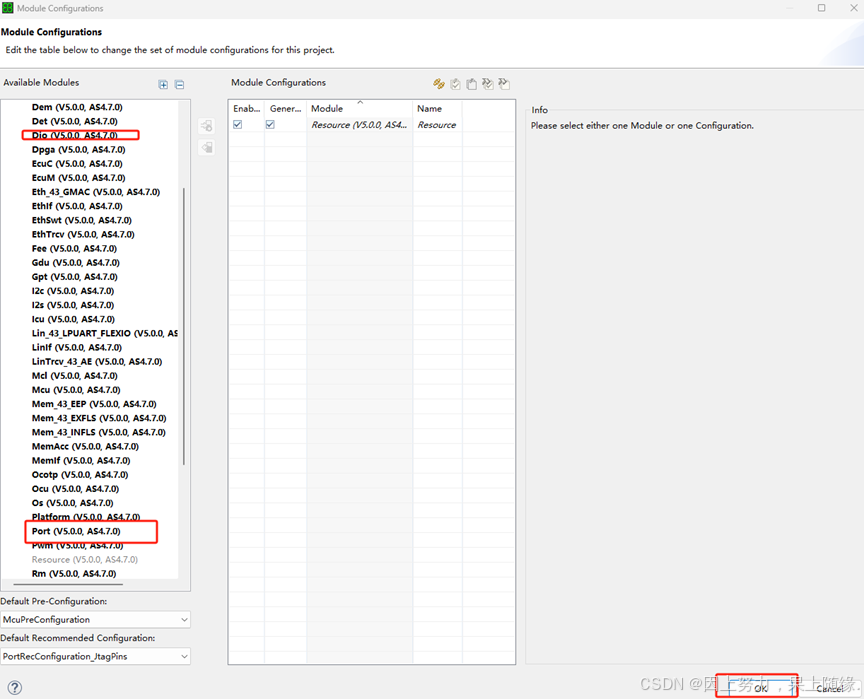Open the Default Pre-Configuration dropdown
Screen dimensions: 864x699
(95, 620)
